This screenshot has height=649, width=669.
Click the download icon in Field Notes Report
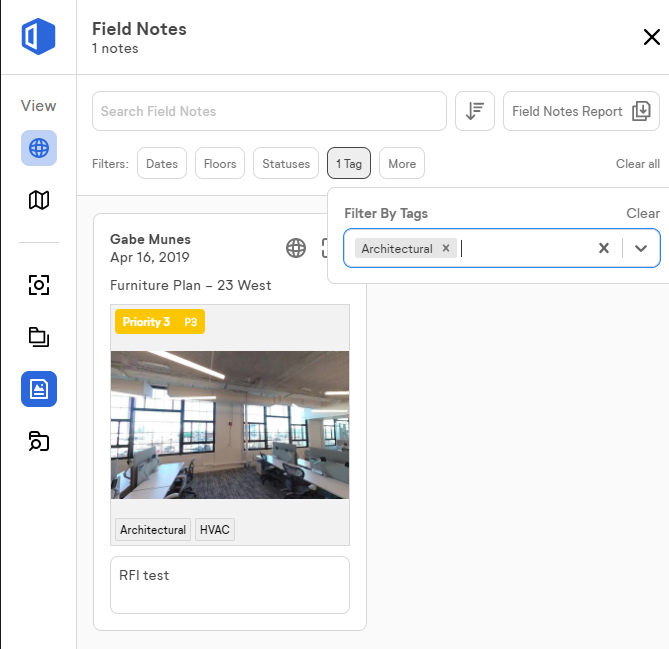click(x=641, y=111)
